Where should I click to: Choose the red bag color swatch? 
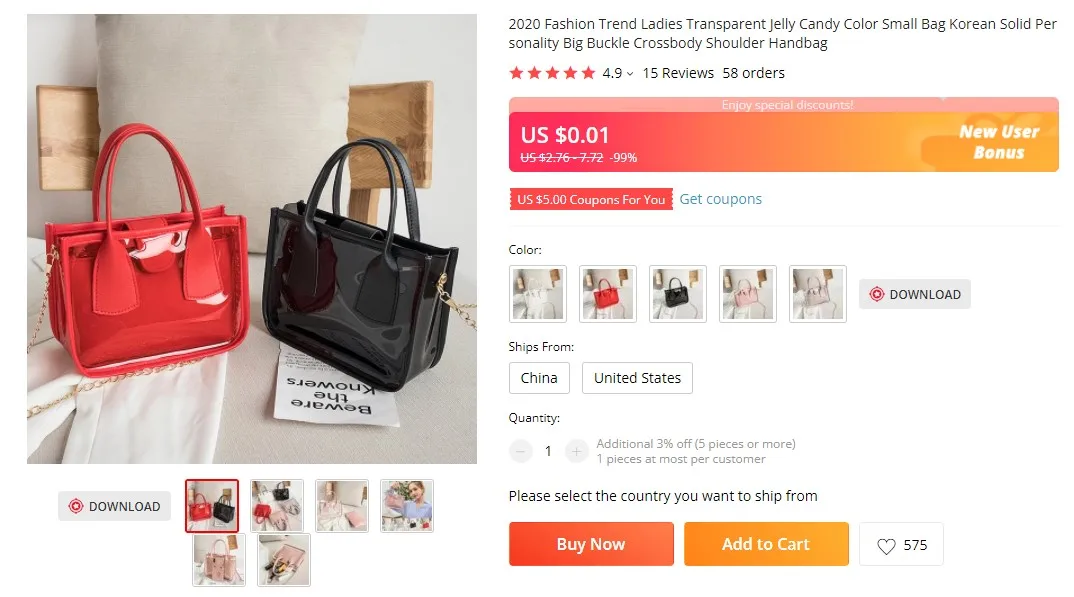coord(608,294)
